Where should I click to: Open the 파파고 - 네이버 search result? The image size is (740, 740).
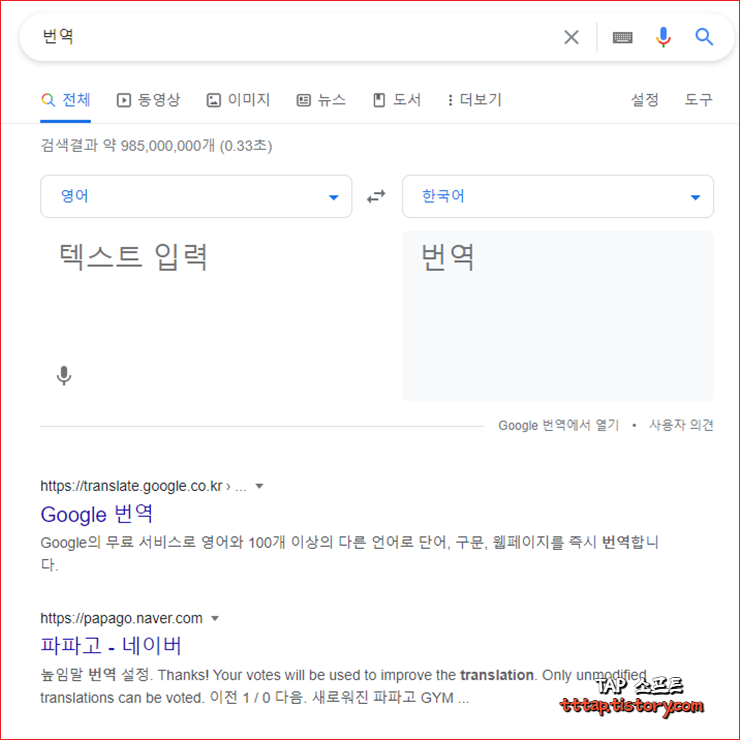pos(111,646)
